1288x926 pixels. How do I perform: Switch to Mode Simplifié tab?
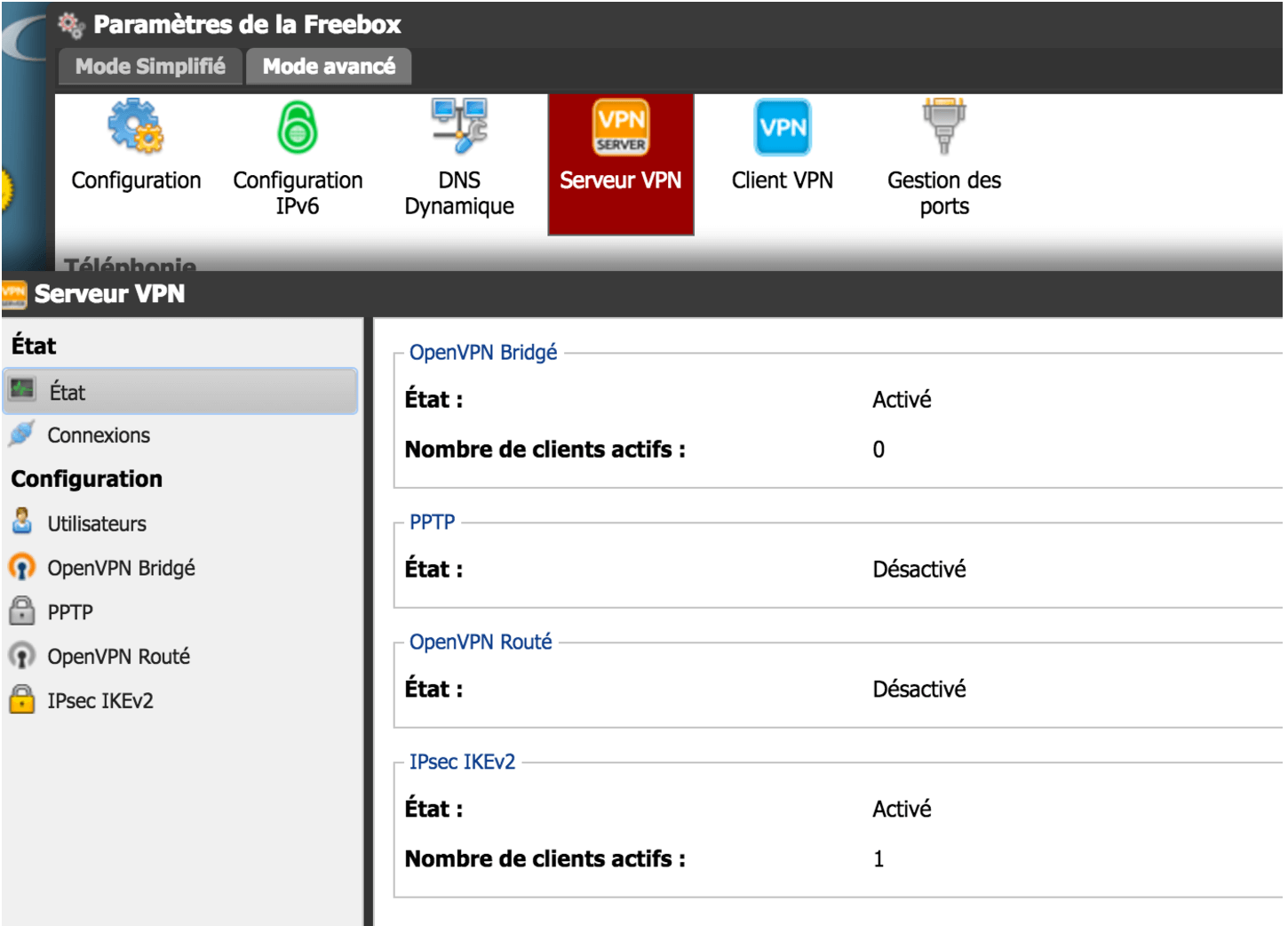click(x=150, y=67)
